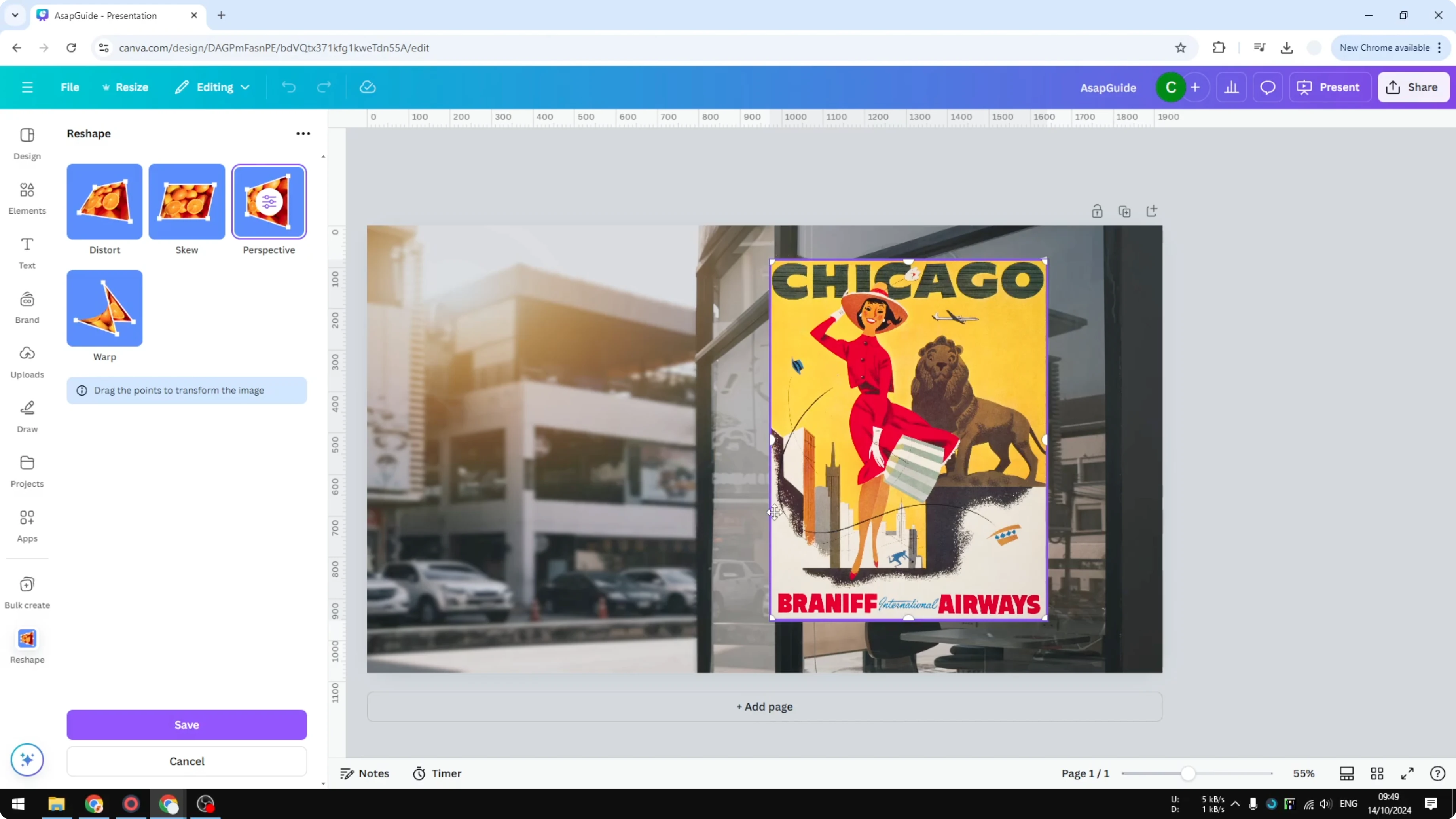Select the Warp reshape mode

(104, 308)
